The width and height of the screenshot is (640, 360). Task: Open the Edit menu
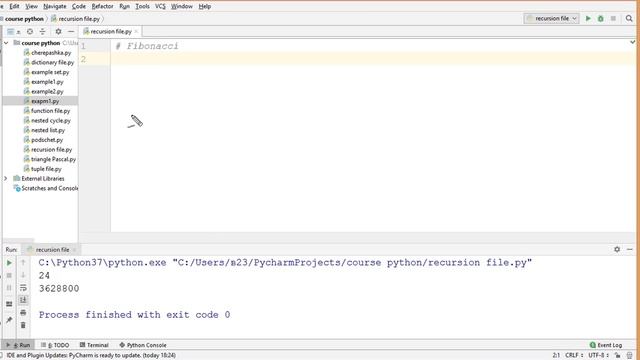14,6
